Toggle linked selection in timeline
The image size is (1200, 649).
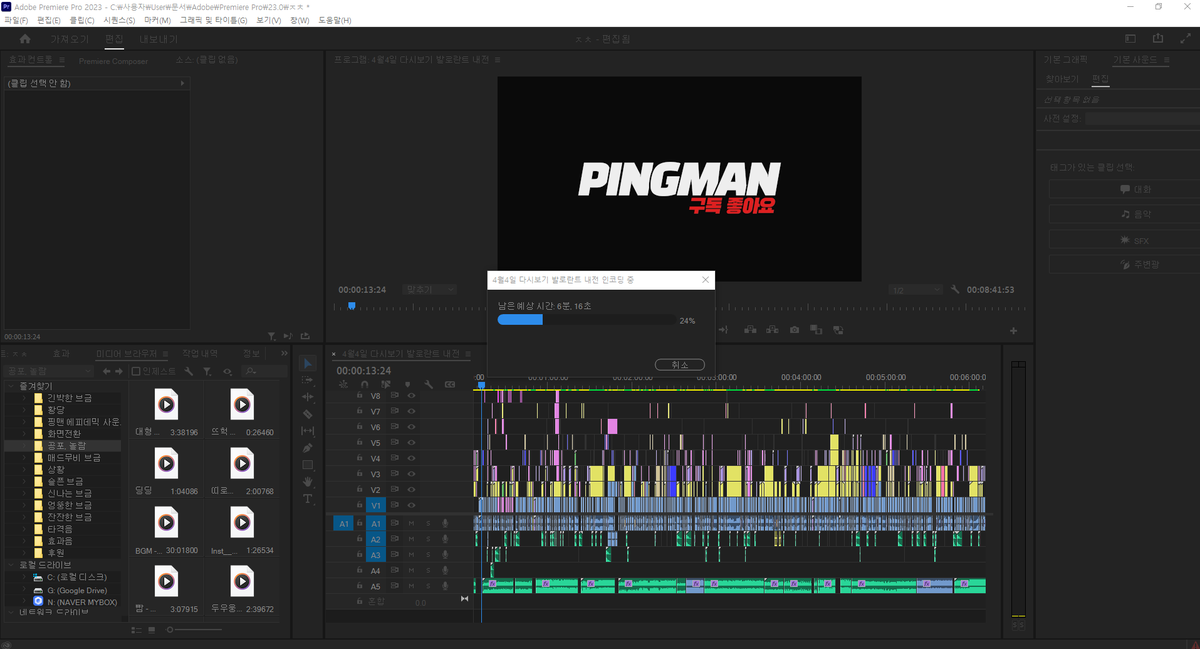pyautogui.click(x=386, y=384)
